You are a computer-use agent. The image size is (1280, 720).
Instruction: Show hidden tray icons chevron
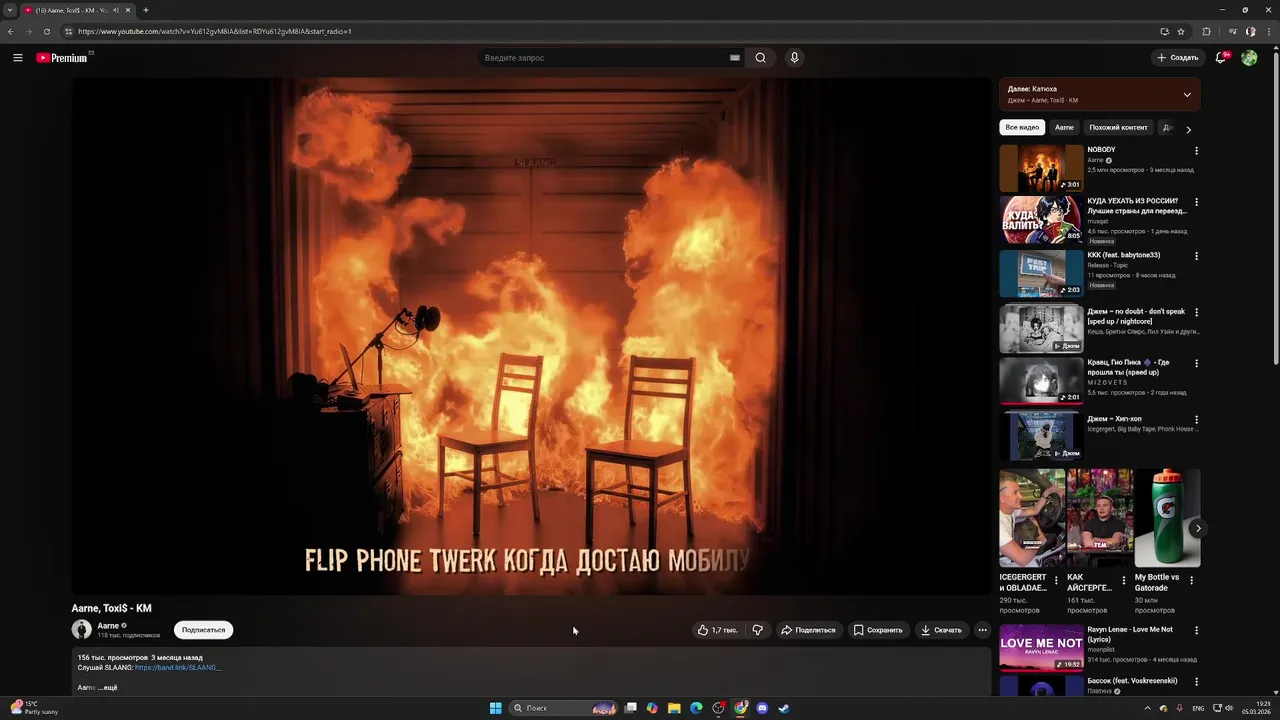point(1147,708)
